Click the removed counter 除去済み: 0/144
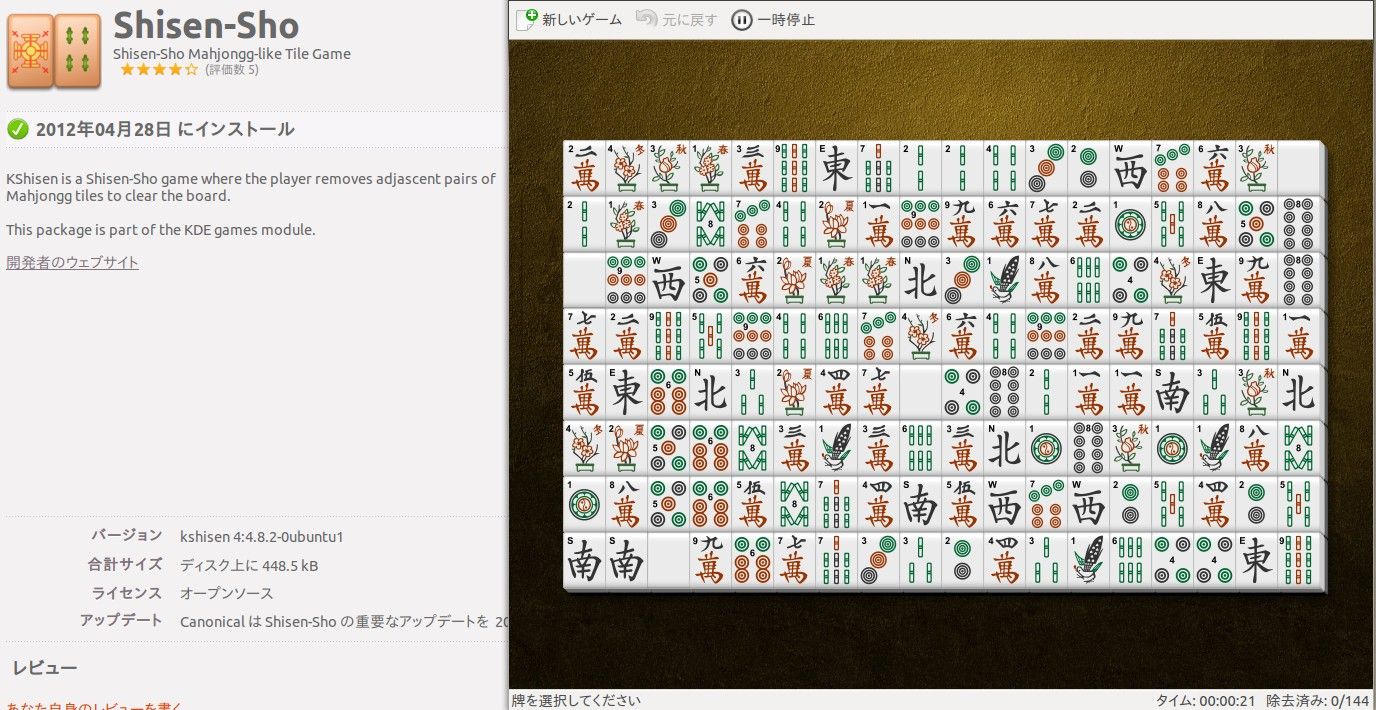The width and height of the screenshot is (1376, 710). coord(1316,701)
